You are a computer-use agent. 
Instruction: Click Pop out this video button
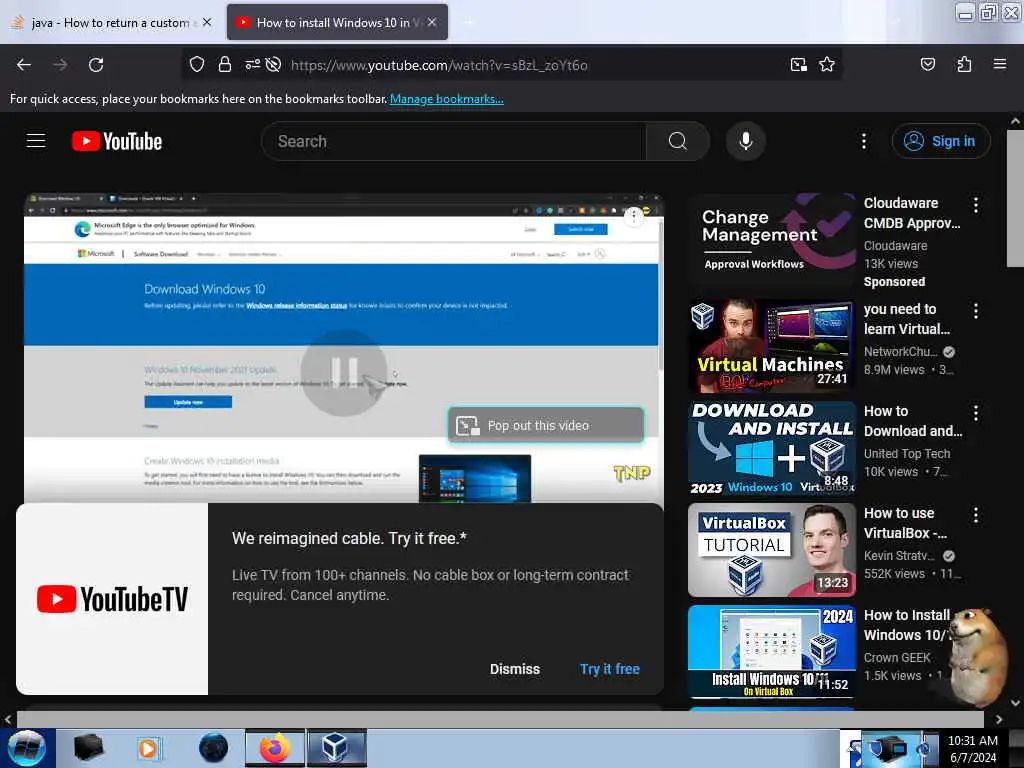(x=546, y=425)
